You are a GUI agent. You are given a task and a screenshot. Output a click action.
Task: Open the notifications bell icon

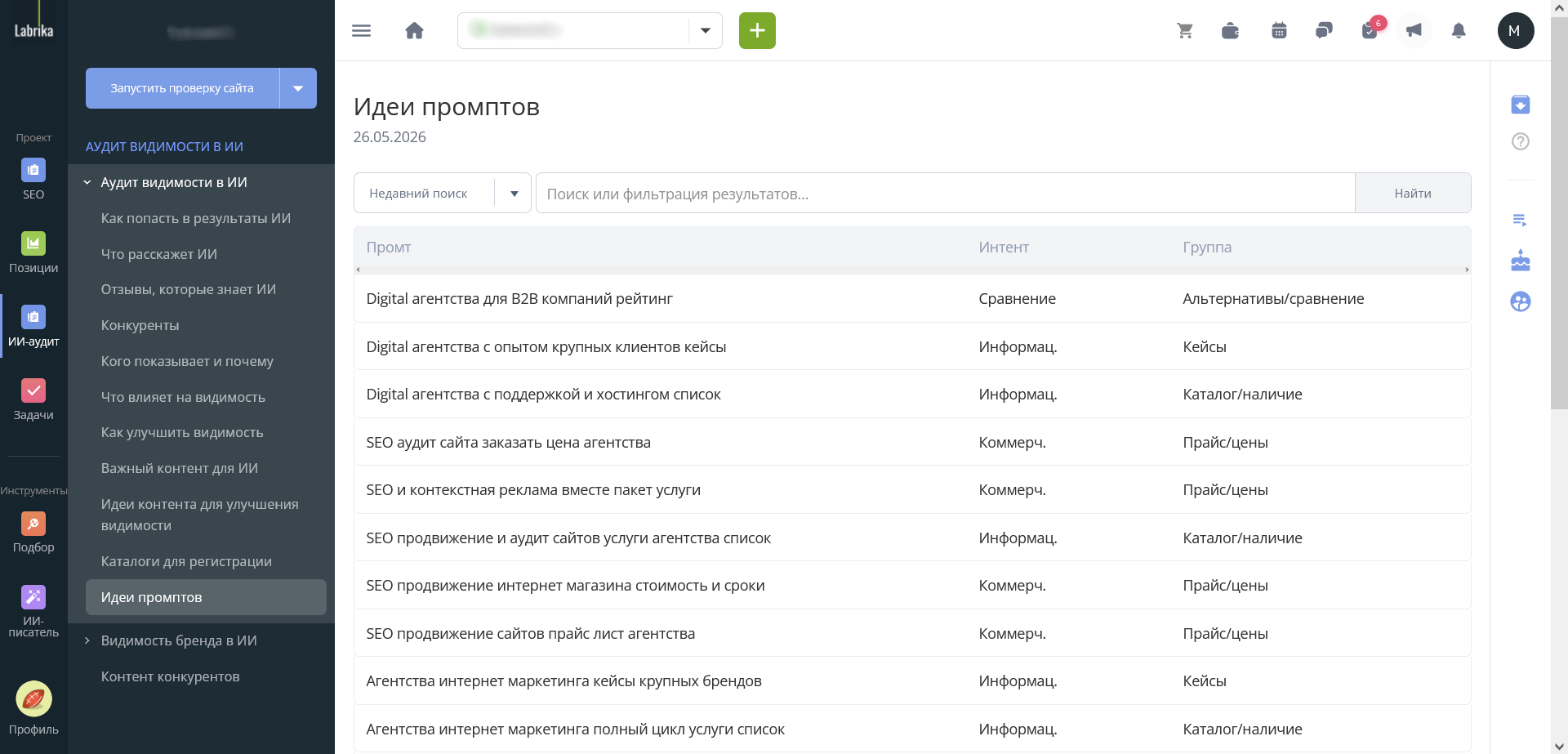[x=1459, y=31]
